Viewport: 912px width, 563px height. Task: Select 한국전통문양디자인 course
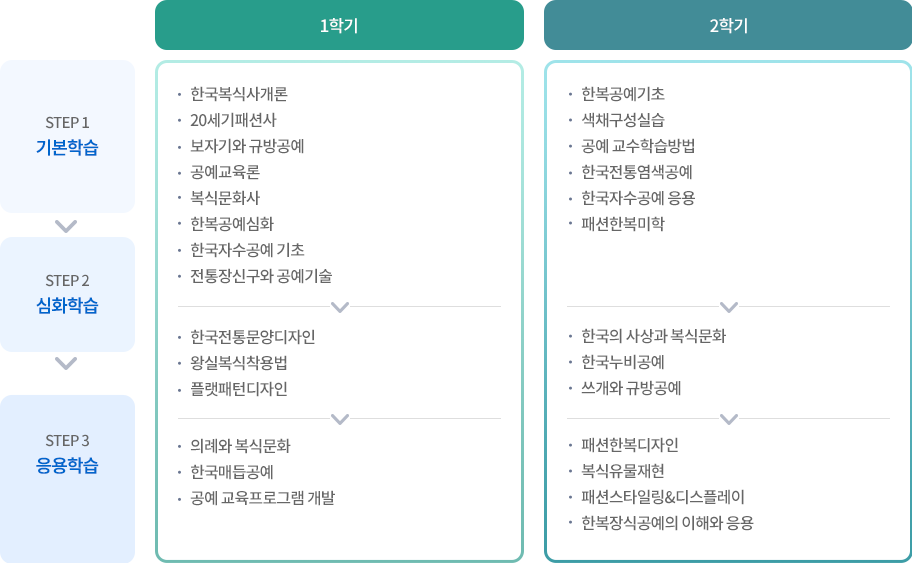252,337
